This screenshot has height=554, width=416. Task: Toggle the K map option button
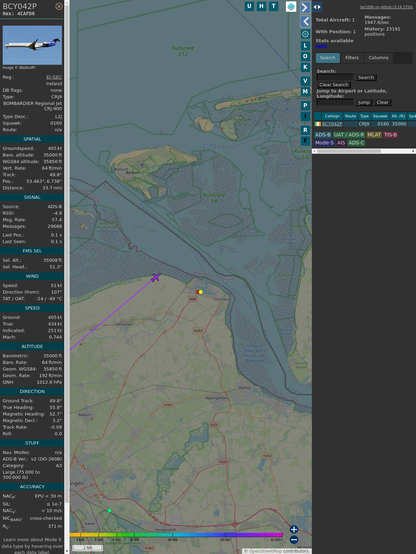(x=305, y=67)
